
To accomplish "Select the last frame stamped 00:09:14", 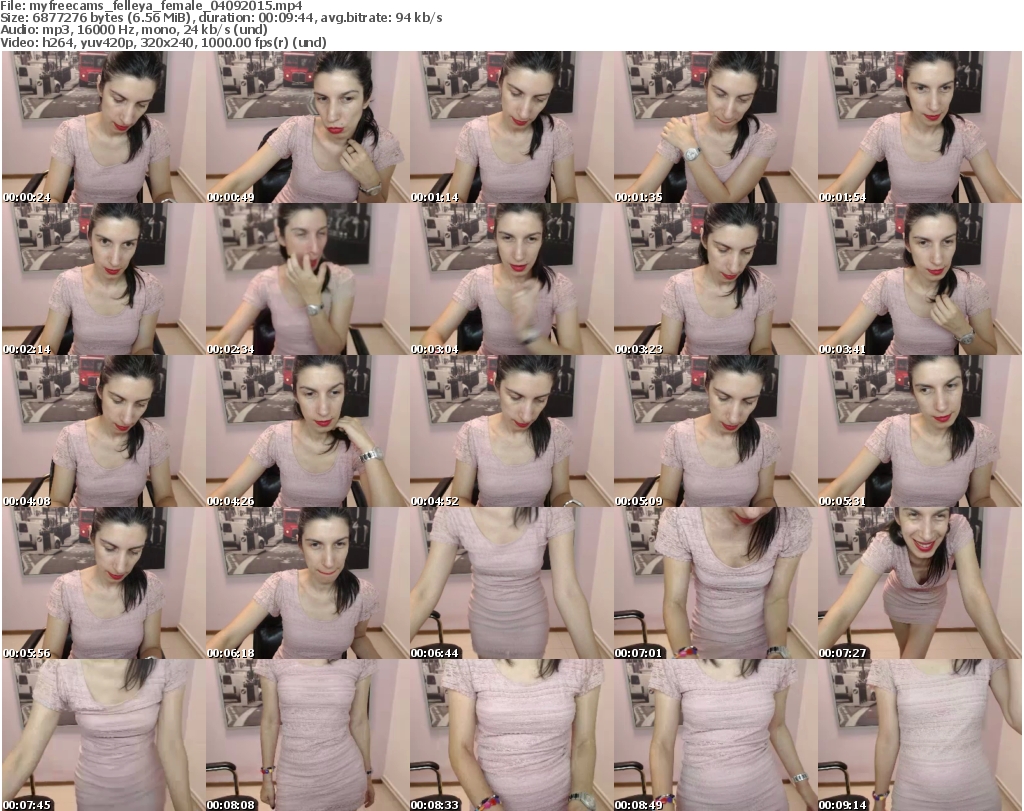I will point(920,735).
